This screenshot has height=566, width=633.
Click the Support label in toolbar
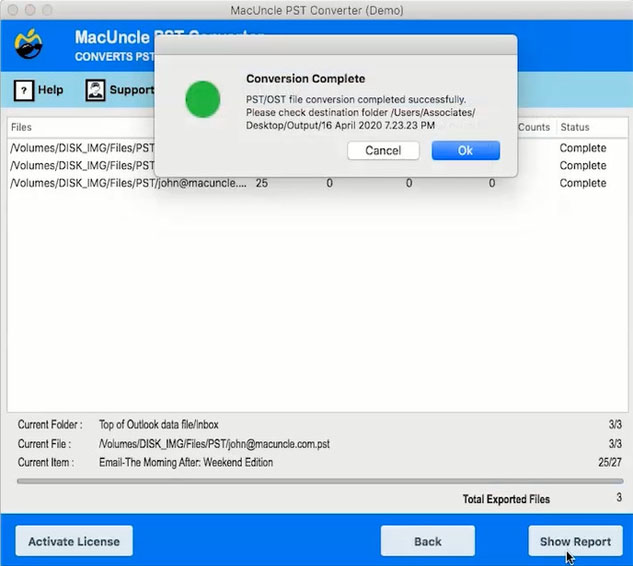[x=132, y=90]
